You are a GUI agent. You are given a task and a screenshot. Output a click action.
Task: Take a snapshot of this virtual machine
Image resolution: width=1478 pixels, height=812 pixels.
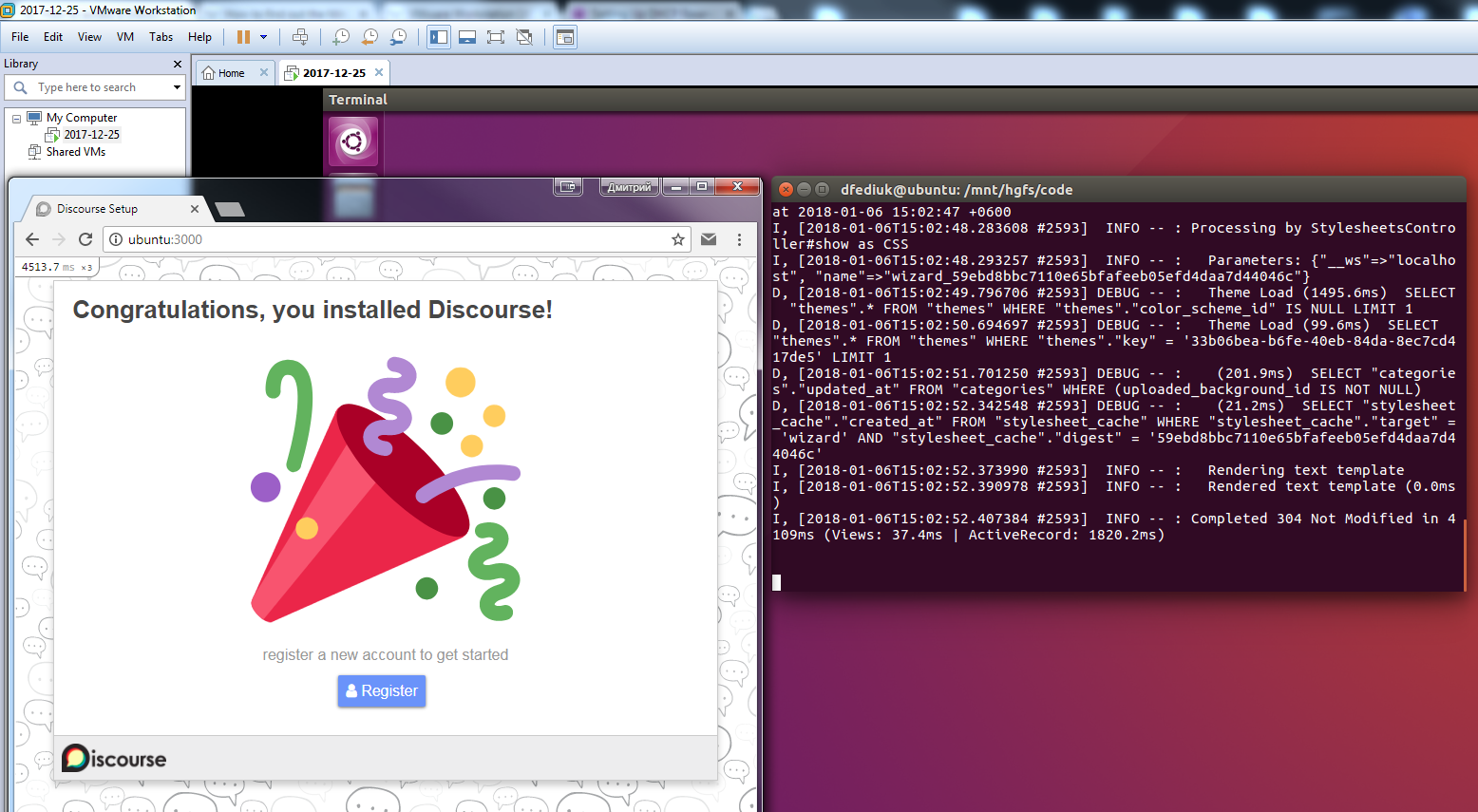340,37
